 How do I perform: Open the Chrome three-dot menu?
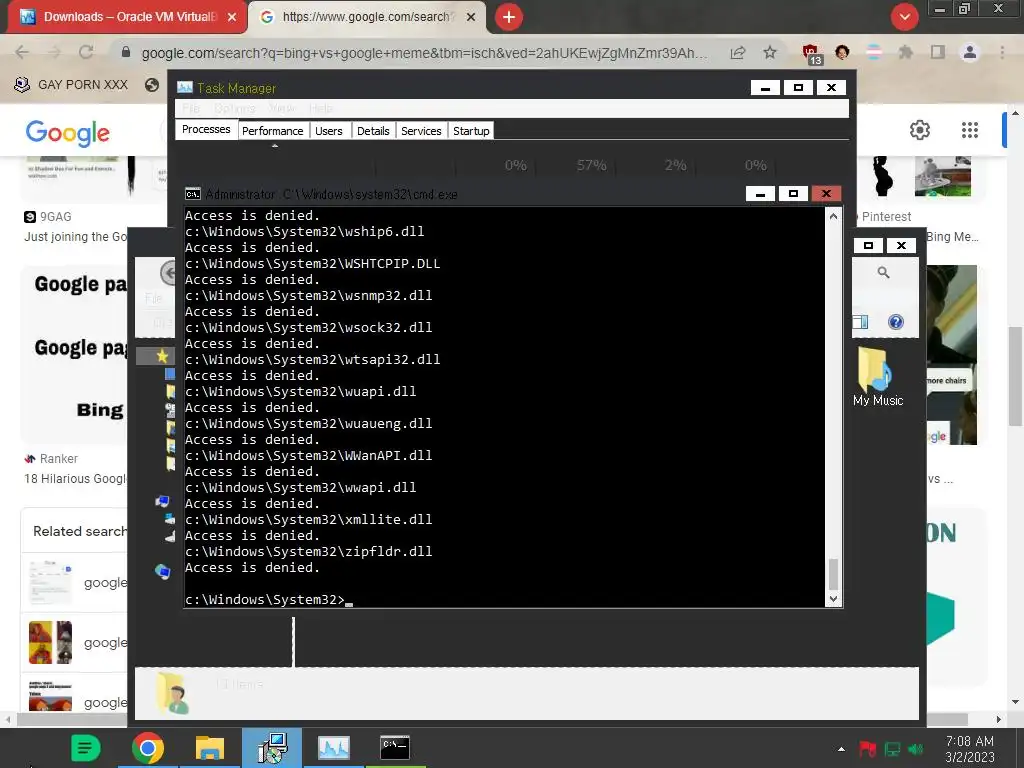coord(1002,52)
